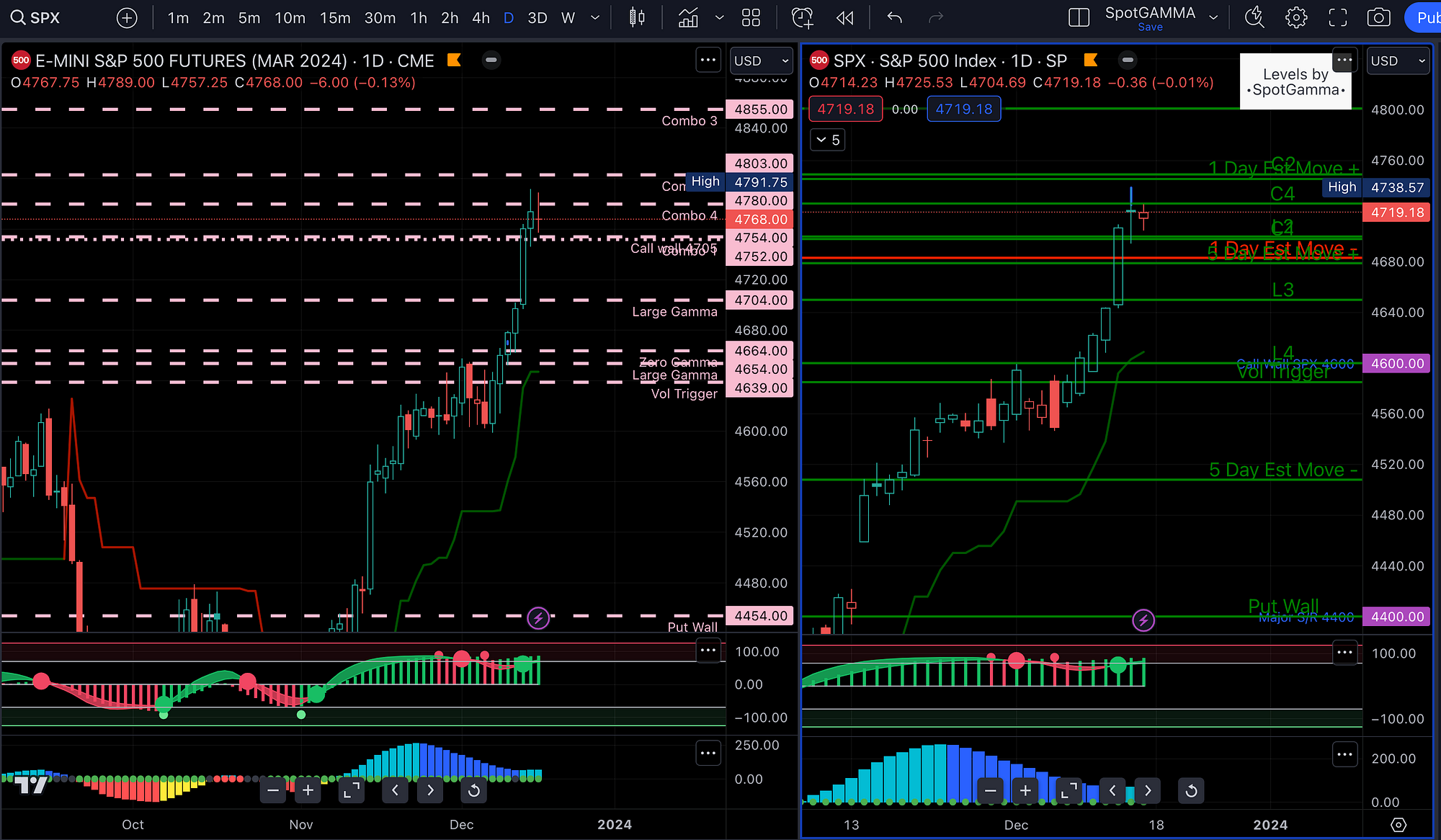Click the orange flag on SPX chart

tap(1091, 60)
